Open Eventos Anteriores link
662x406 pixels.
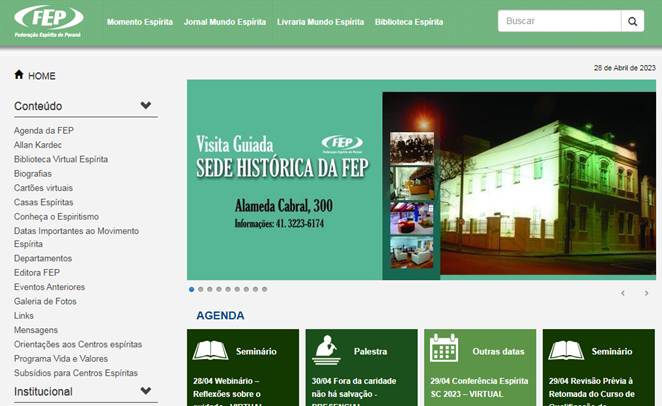[49, 287]
